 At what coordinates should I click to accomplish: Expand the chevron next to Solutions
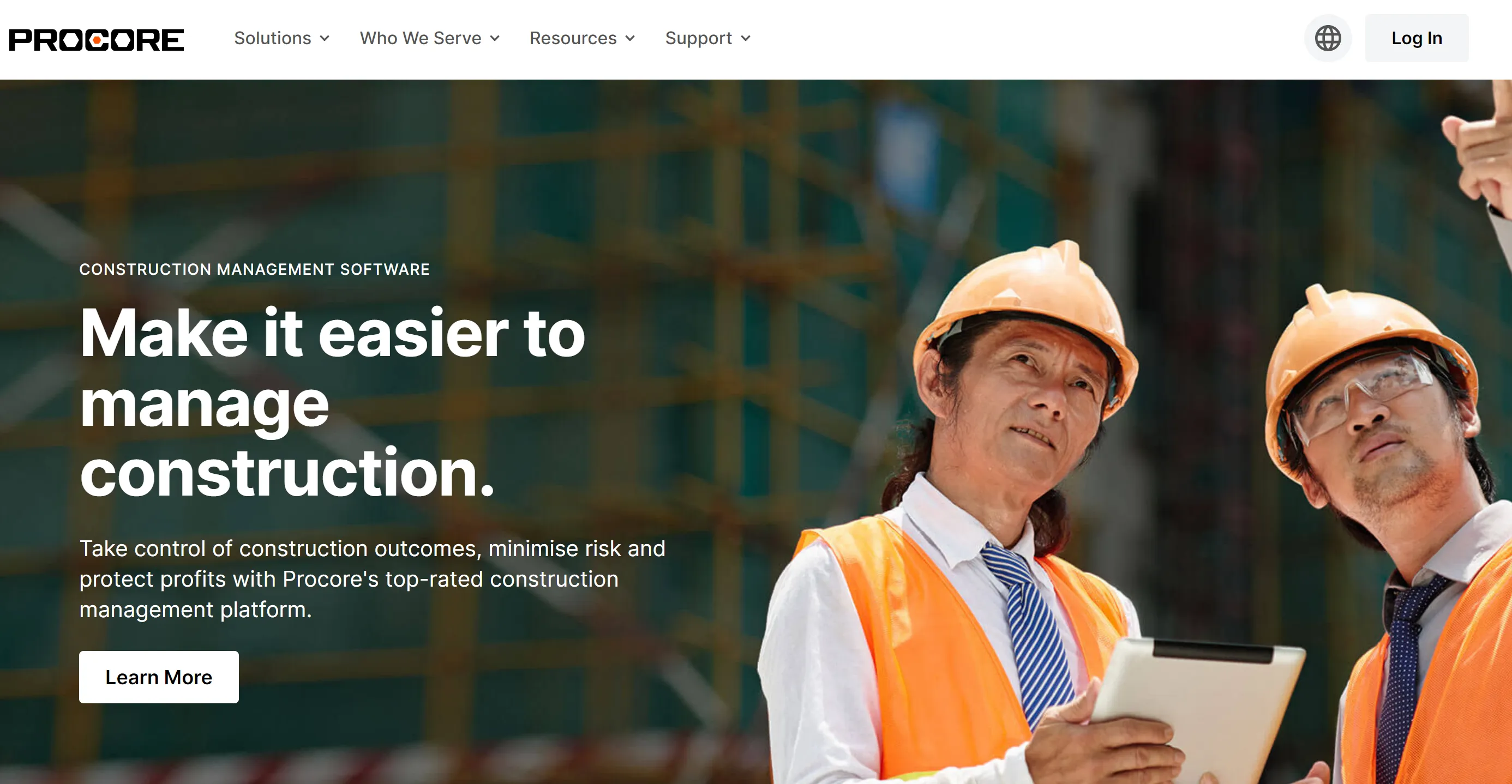325,39
